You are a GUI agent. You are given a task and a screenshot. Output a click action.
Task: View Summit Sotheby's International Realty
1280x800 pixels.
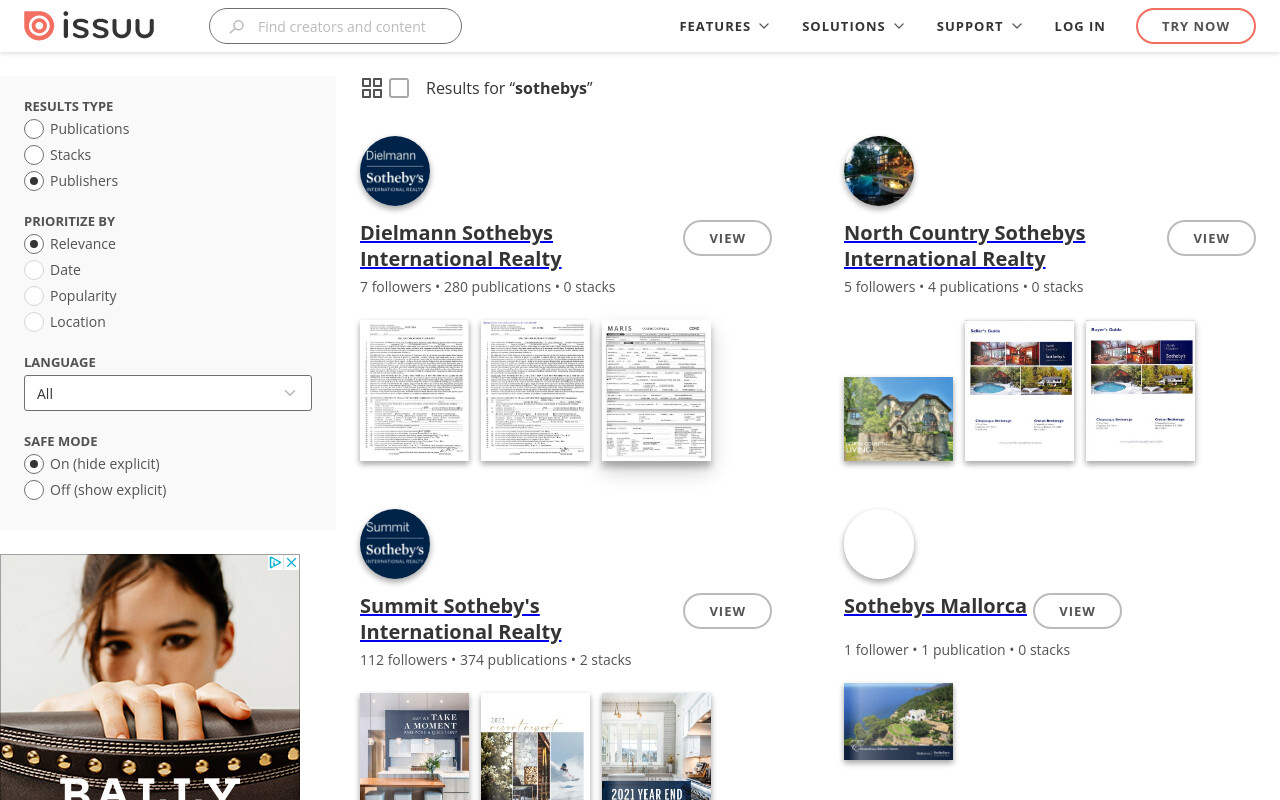pyautogui.click(x=727, y=611)
